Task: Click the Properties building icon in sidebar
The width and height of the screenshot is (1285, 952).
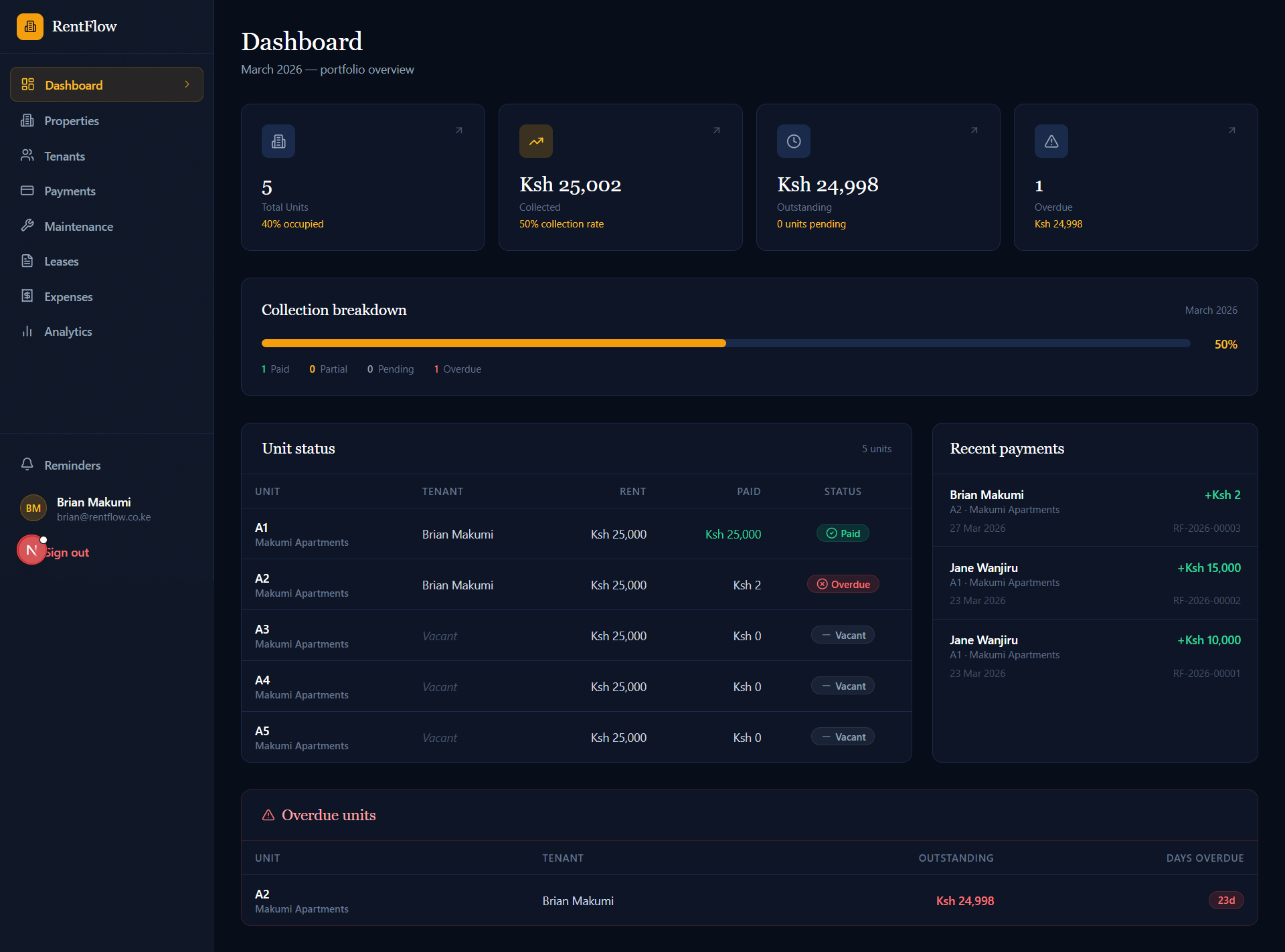Action: click(x=27, y=120)
